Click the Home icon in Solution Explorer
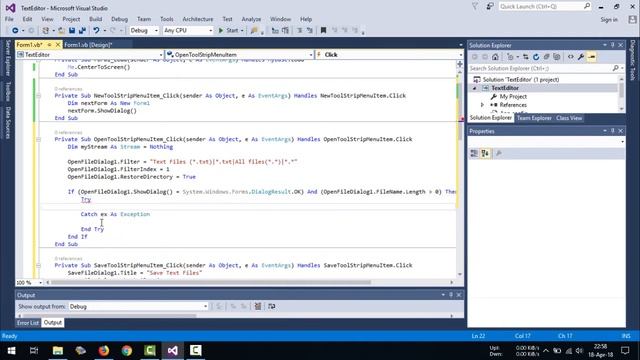Screen dimensions: 640x360 495,57
